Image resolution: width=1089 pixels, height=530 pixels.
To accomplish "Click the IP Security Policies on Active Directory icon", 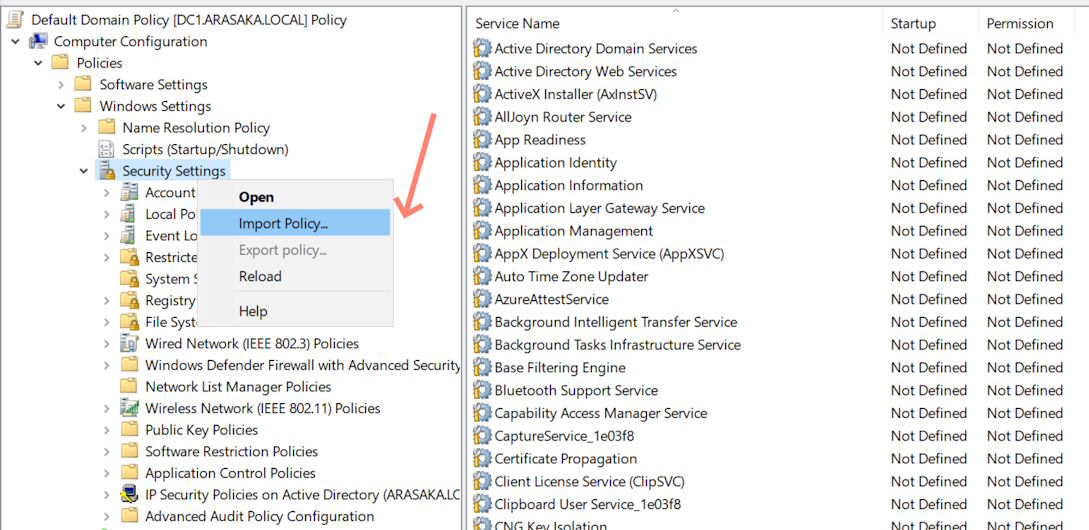I will tap(129, 494).
